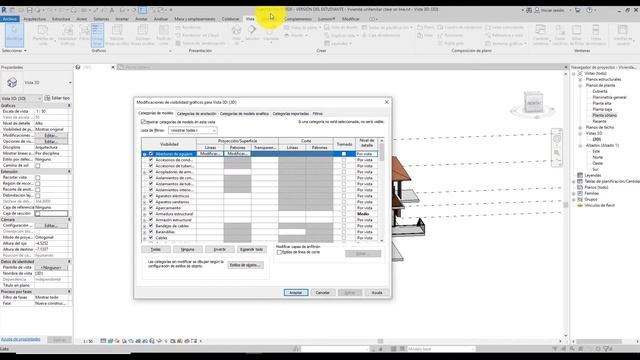640x360 pixels.
Task: Click the Invertir button
Action: click(220, 249)
